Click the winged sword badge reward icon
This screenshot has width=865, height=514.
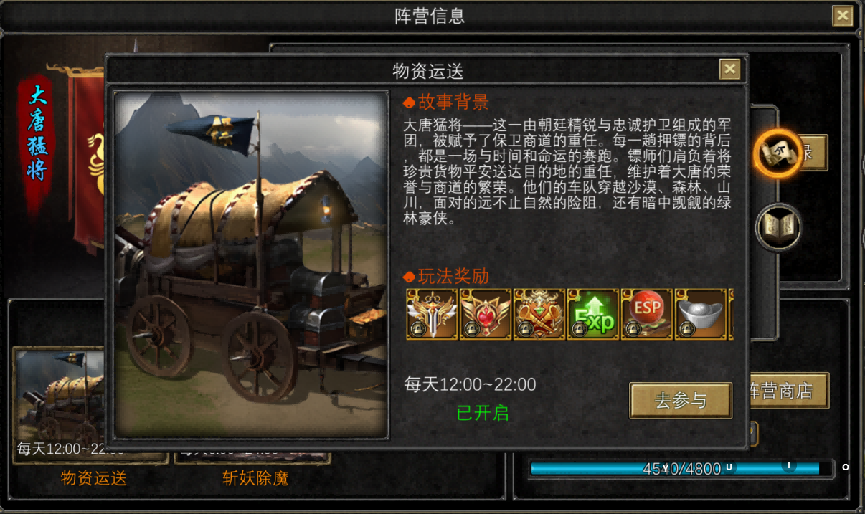432,314
